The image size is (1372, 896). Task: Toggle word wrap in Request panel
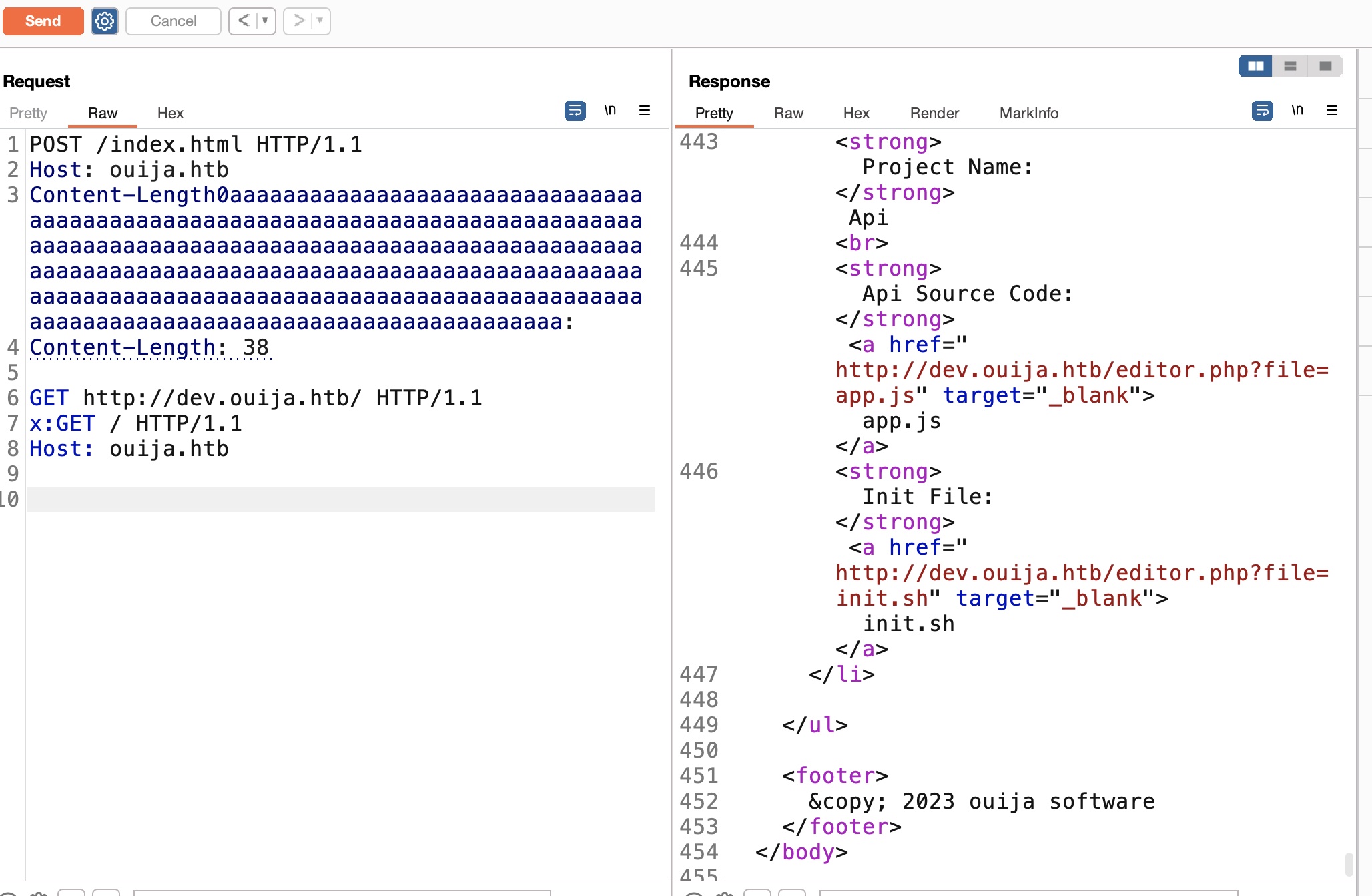click(575, 110)
